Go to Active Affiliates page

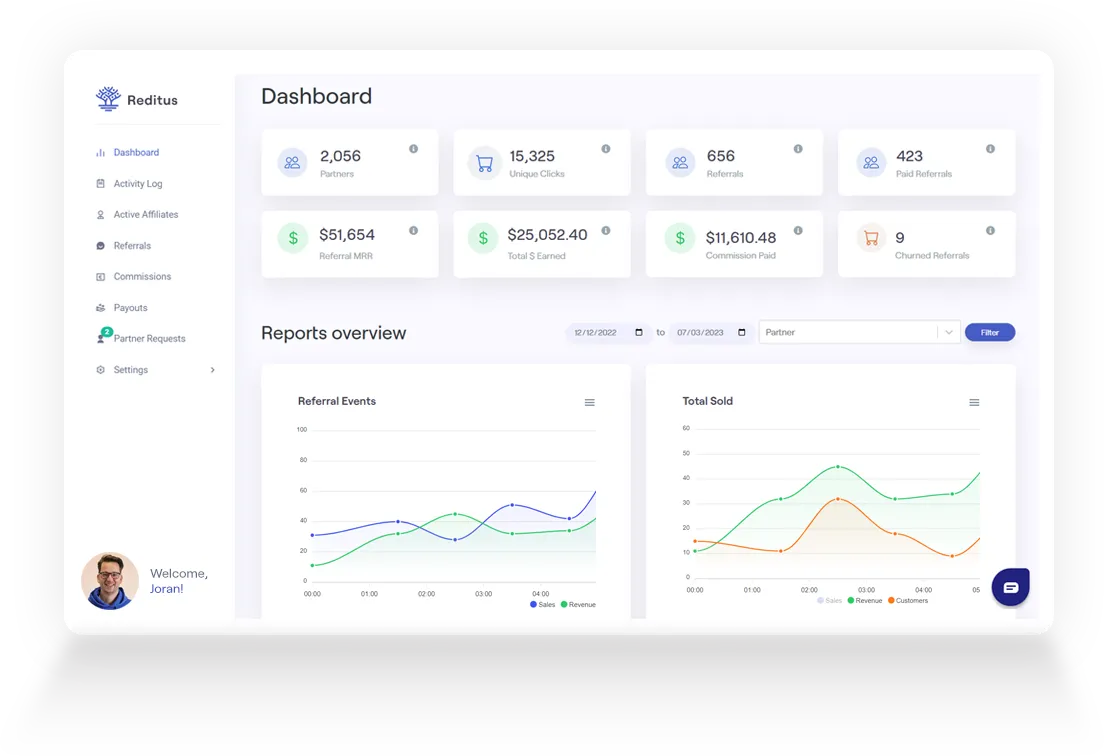pos(146,215)
